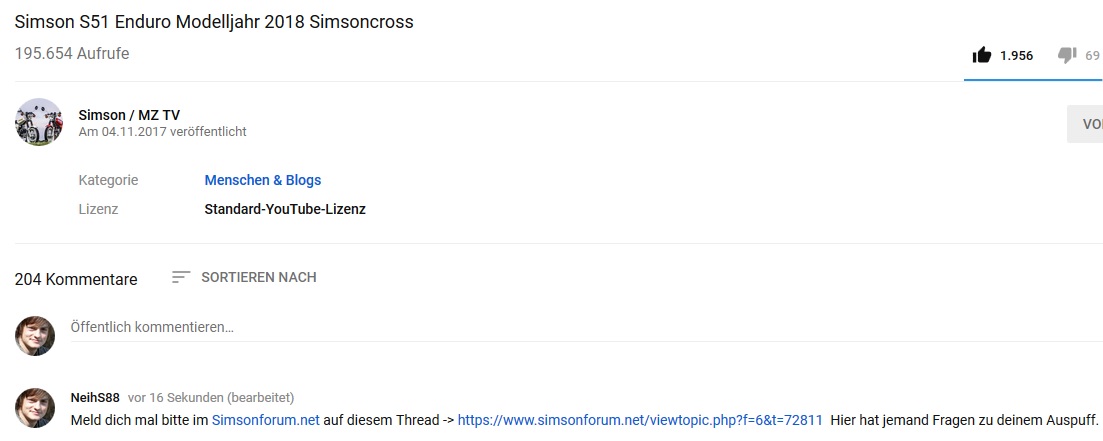Image resolution: width=1103 pixels, height=441 pixels.
Task: Dislike the video with thumbs-down icon
Action: (x=1067, y=55)
